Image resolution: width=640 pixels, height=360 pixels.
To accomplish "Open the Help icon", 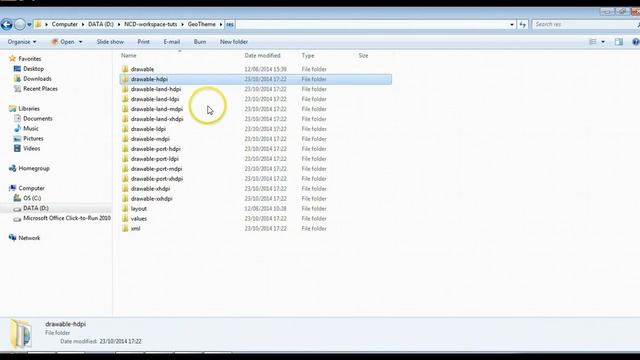I will (636, 42).
